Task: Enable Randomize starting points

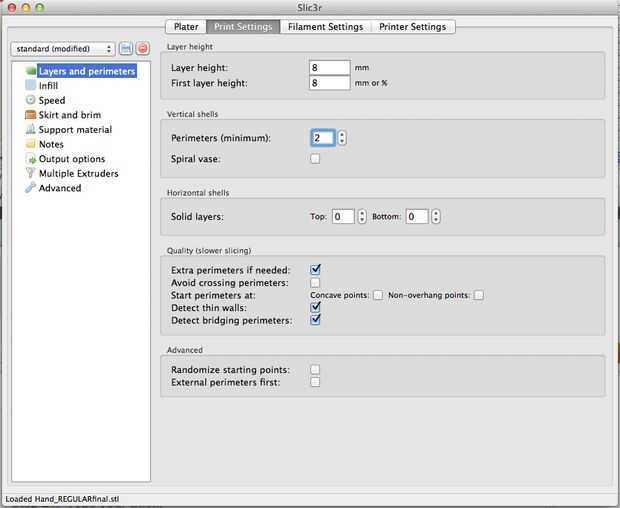Action: [315, 370]
